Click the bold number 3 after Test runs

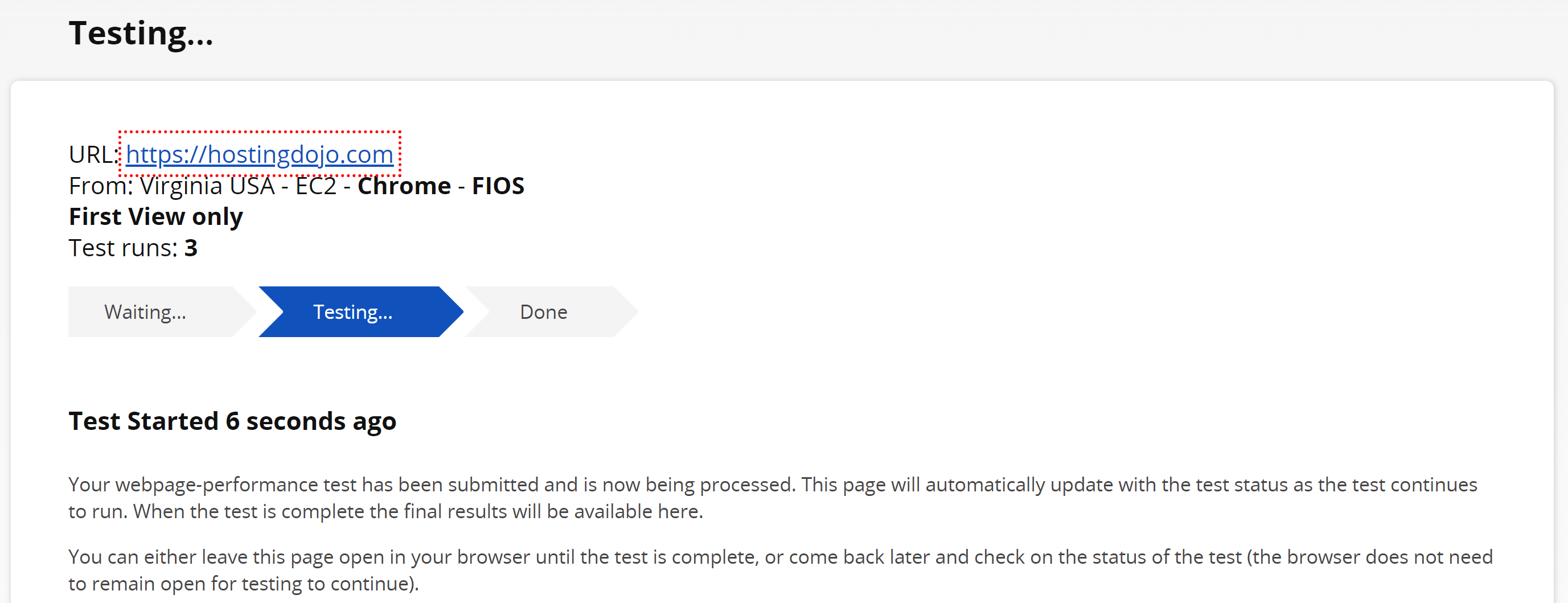(191, 248)
